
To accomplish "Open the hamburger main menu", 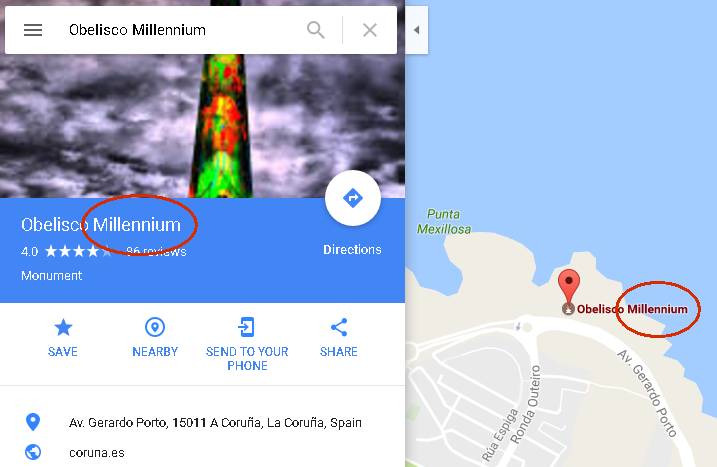I will [x=33, y=30].
